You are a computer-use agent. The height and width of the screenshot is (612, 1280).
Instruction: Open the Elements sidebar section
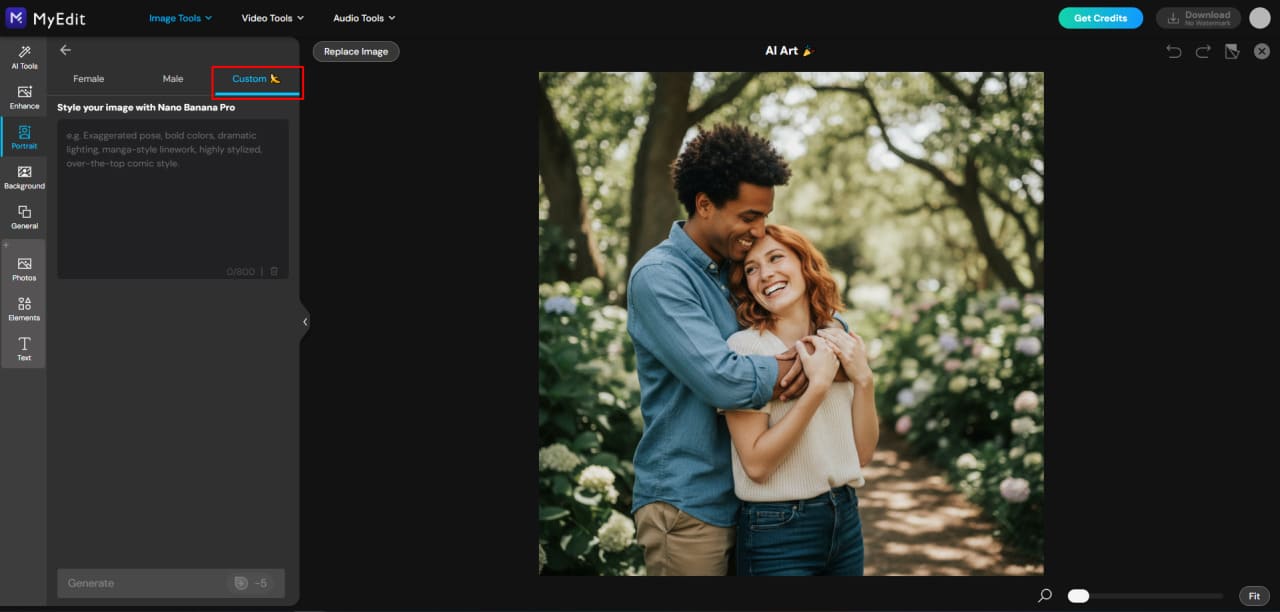pyautogui.click(x=24, y=309)
